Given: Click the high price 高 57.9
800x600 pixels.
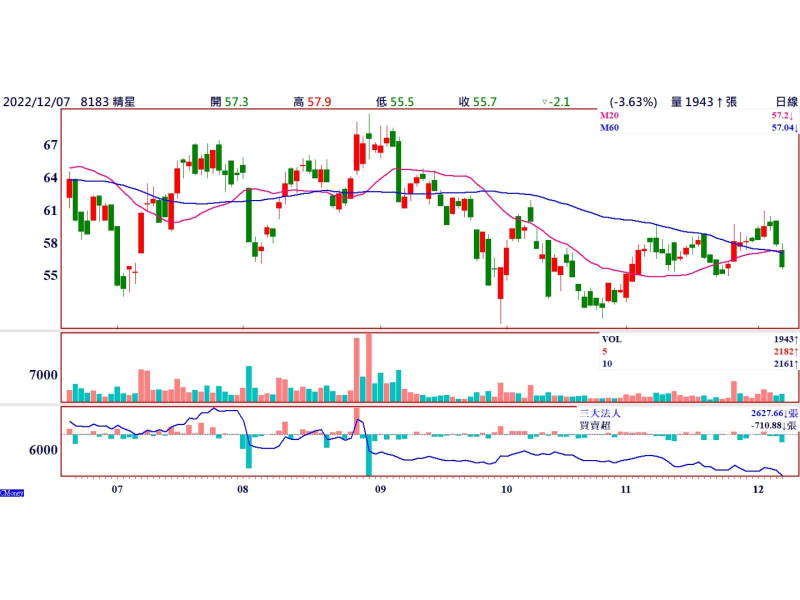Looking at the screenshot, I should [x=312, y=102].
